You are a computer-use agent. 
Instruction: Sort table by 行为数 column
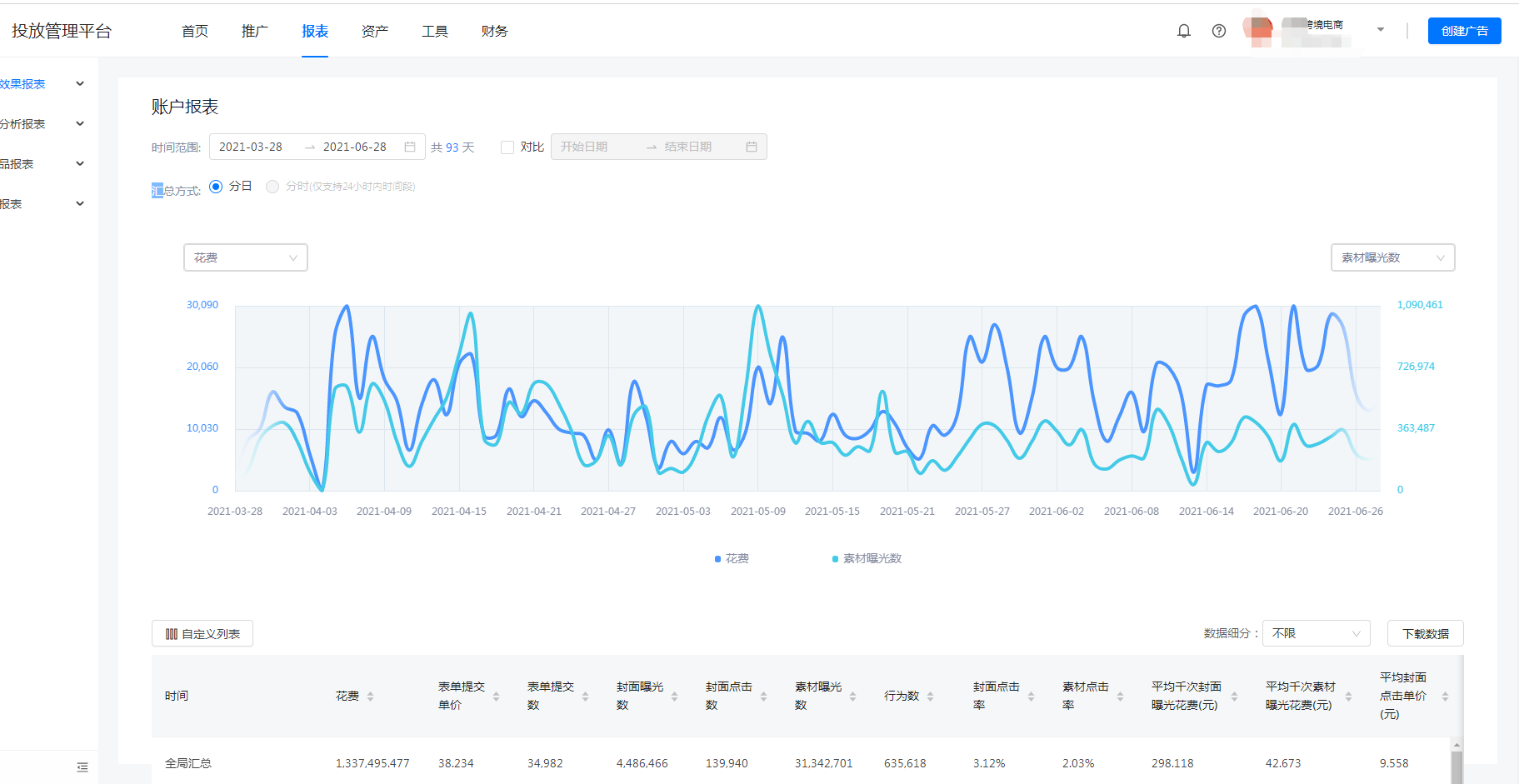[x=930, y=697]
